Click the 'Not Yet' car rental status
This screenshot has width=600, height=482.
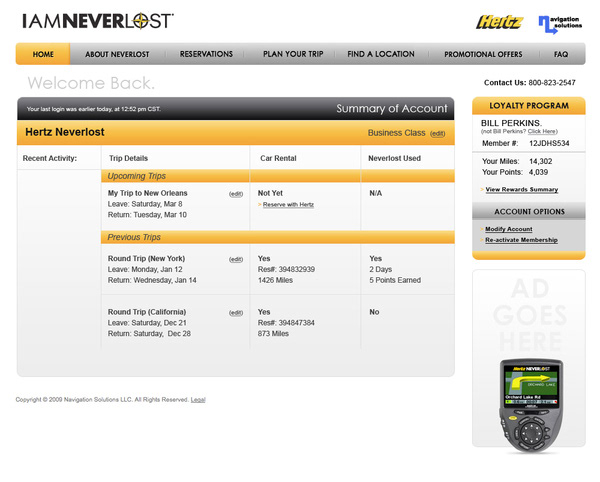point(270,193)
